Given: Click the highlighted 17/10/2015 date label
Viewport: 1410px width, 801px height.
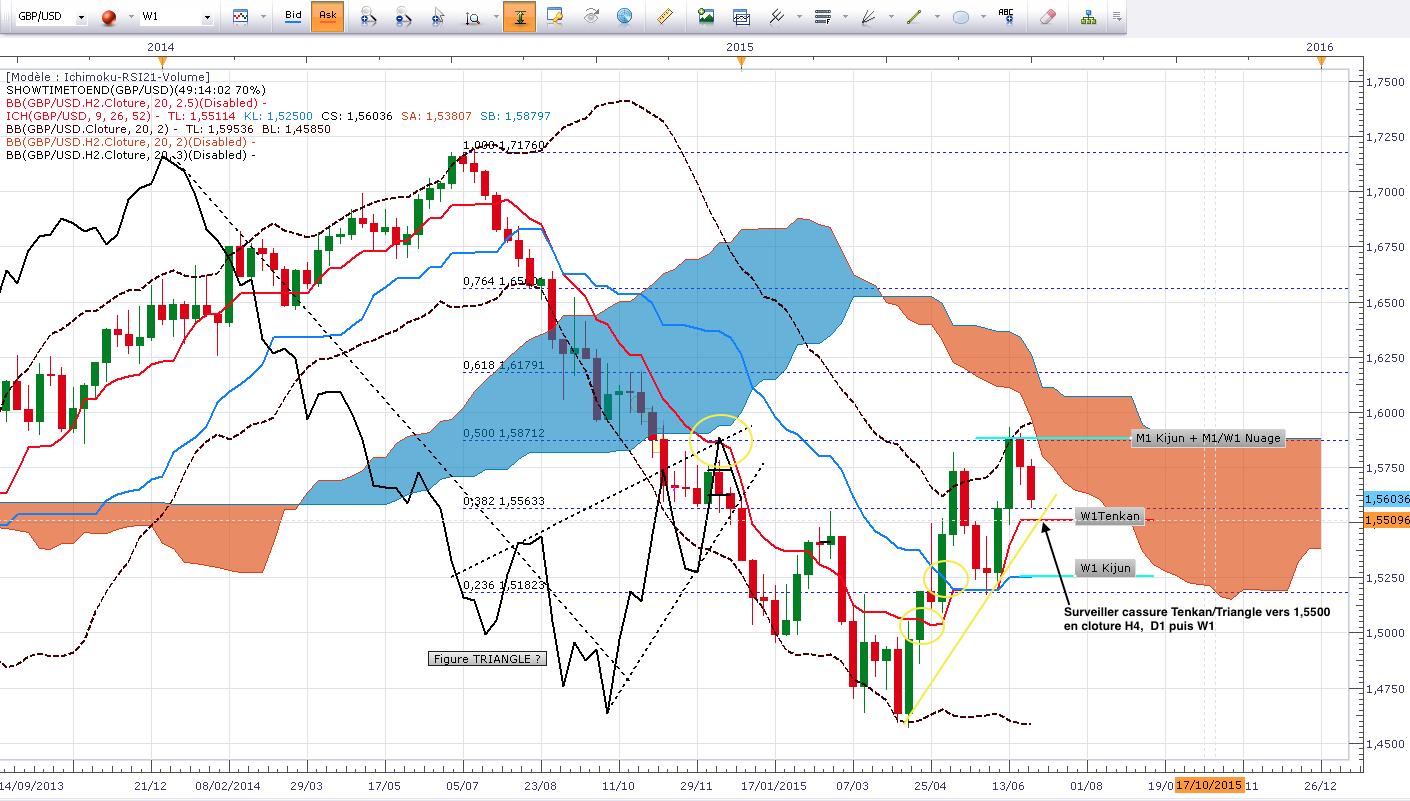Looking at the screenshot, I should tap(1210, 785).
